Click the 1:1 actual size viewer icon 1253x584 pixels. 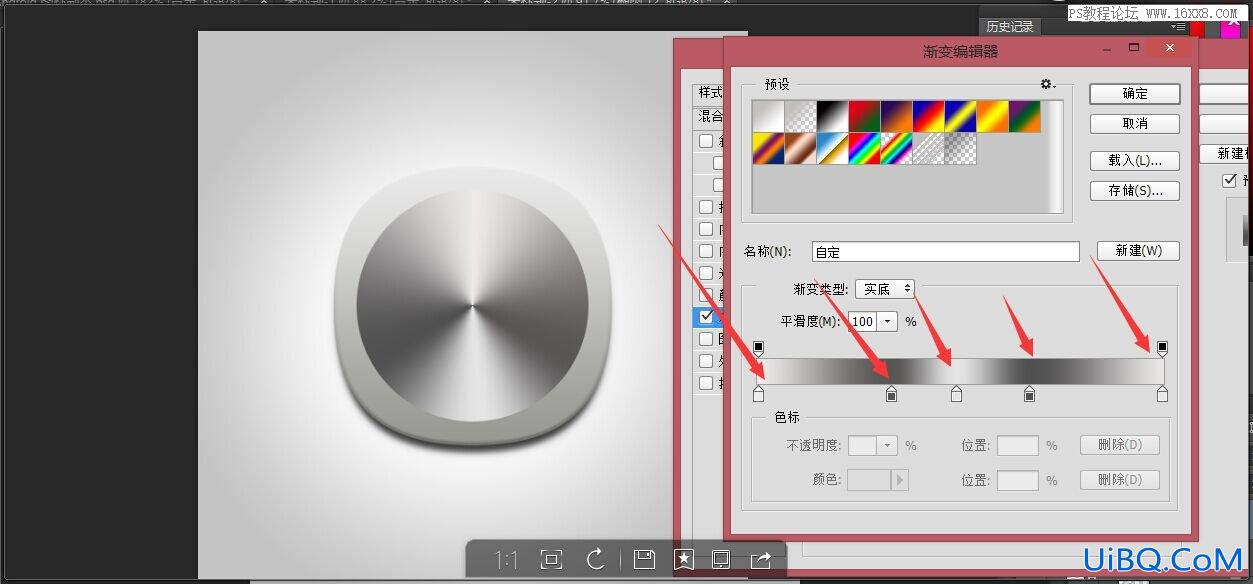point(507,559)
